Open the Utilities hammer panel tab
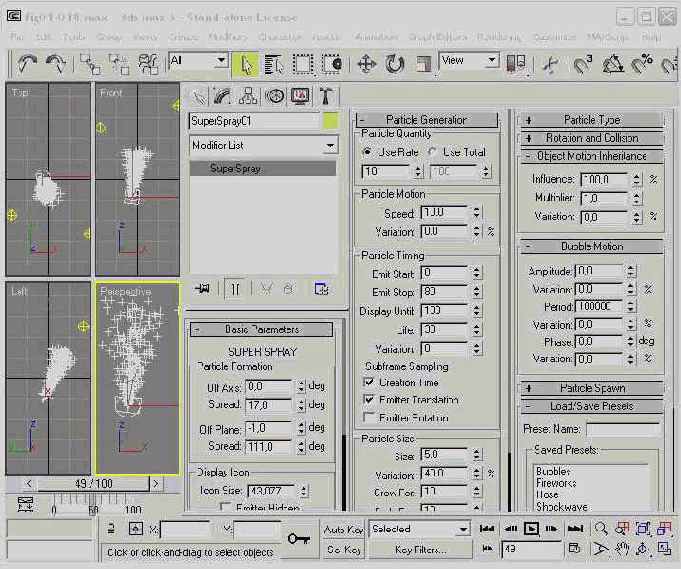The height and width of the screenshot is (569, 681). click(327, 96)
